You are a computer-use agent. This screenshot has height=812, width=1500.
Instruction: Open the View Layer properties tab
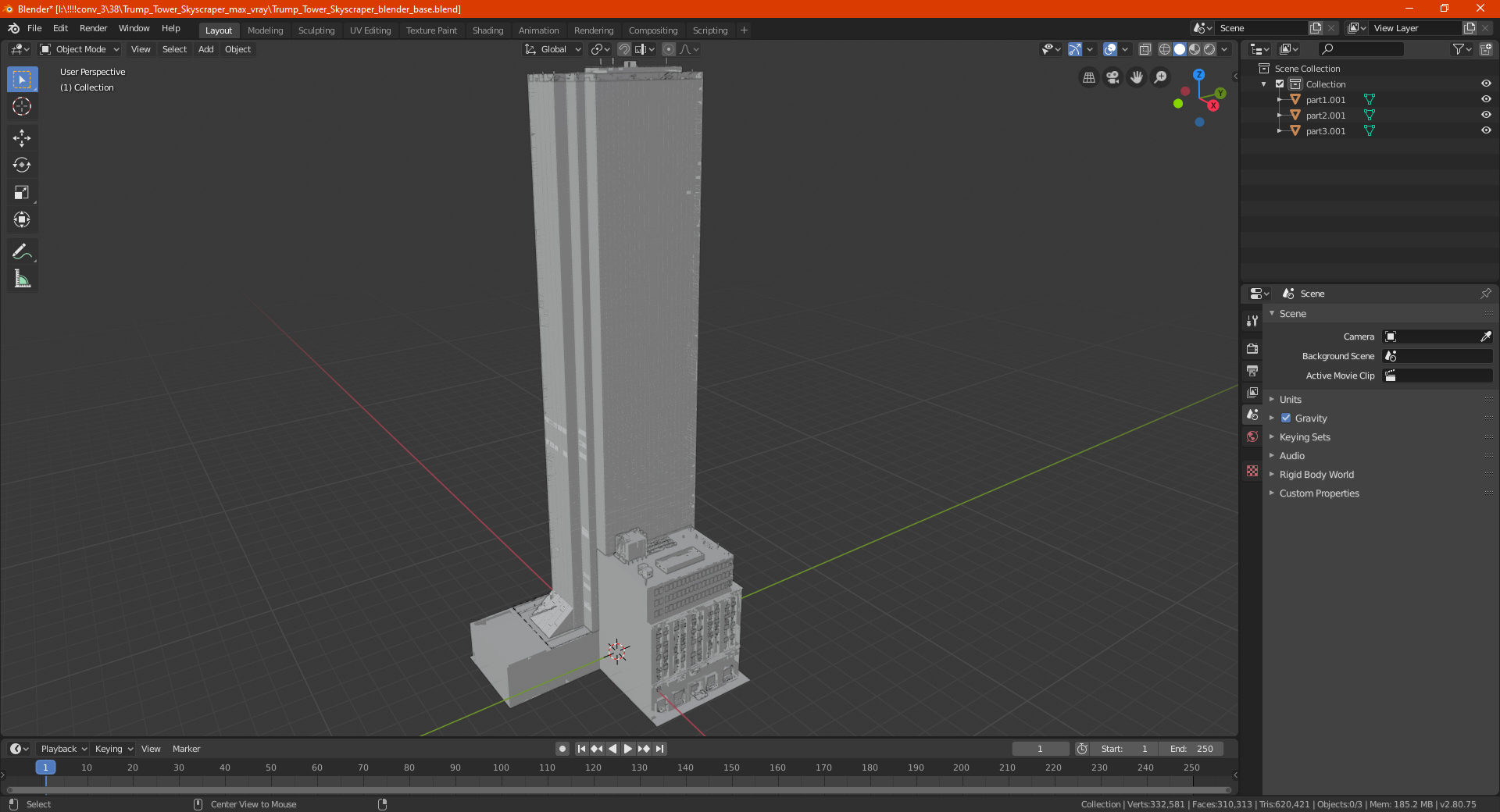tap(1252, 392)
